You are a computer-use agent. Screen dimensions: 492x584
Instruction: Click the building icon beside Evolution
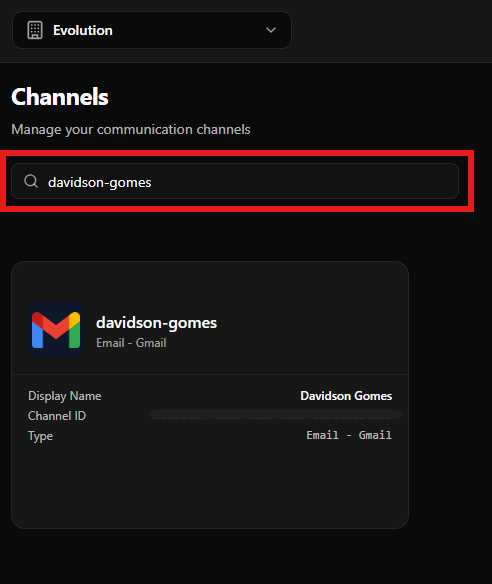[x=35, y=30]
